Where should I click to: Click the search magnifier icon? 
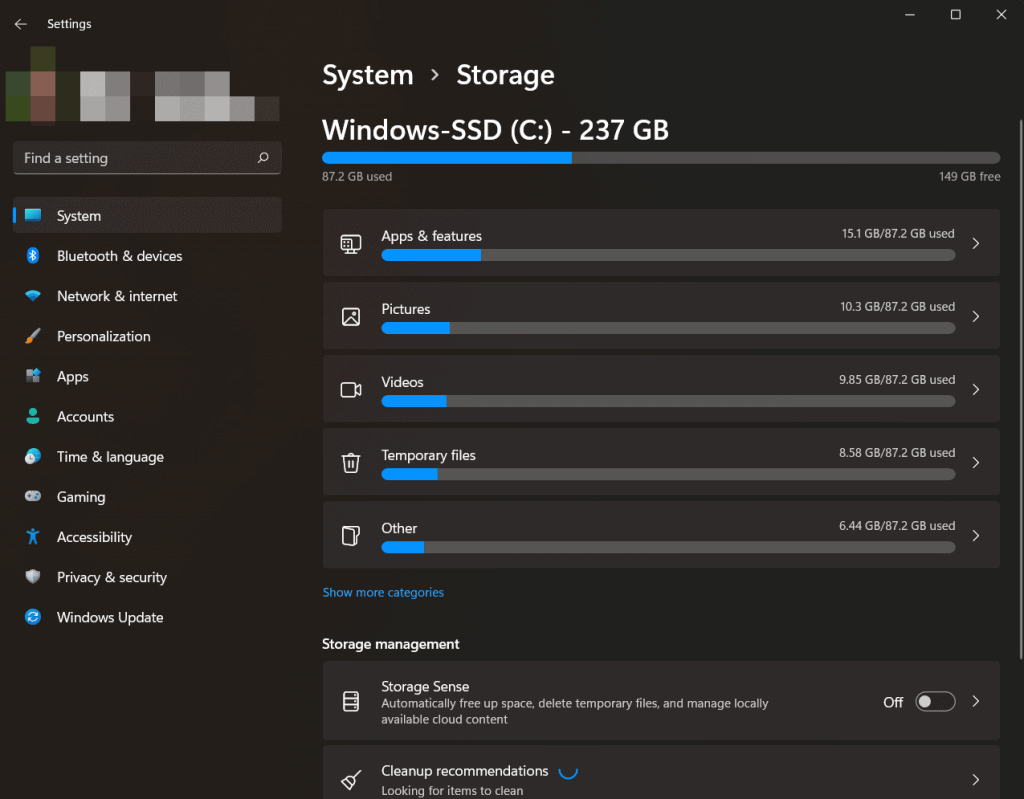263,158
